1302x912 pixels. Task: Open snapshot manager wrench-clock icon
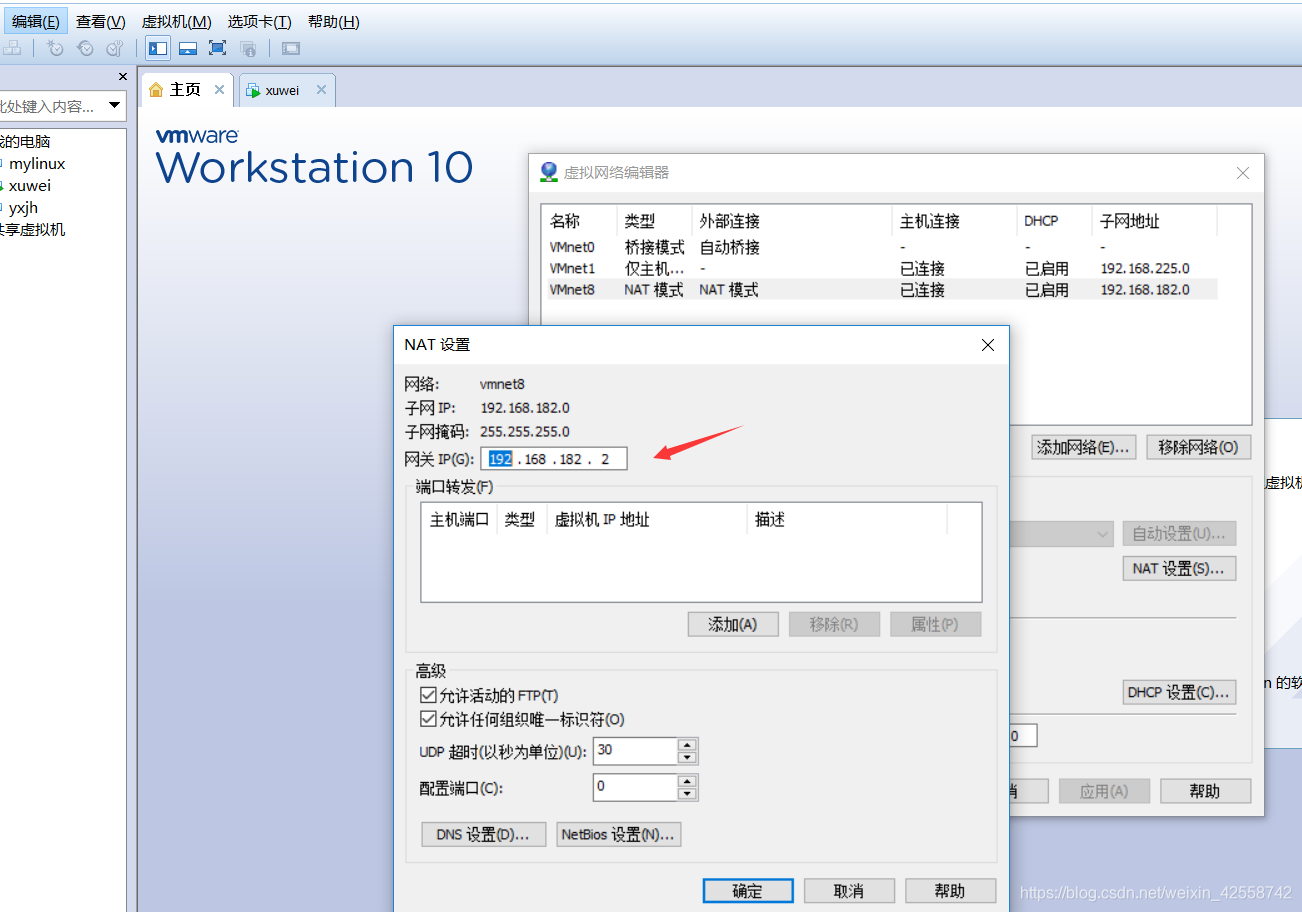coord(115,48)
